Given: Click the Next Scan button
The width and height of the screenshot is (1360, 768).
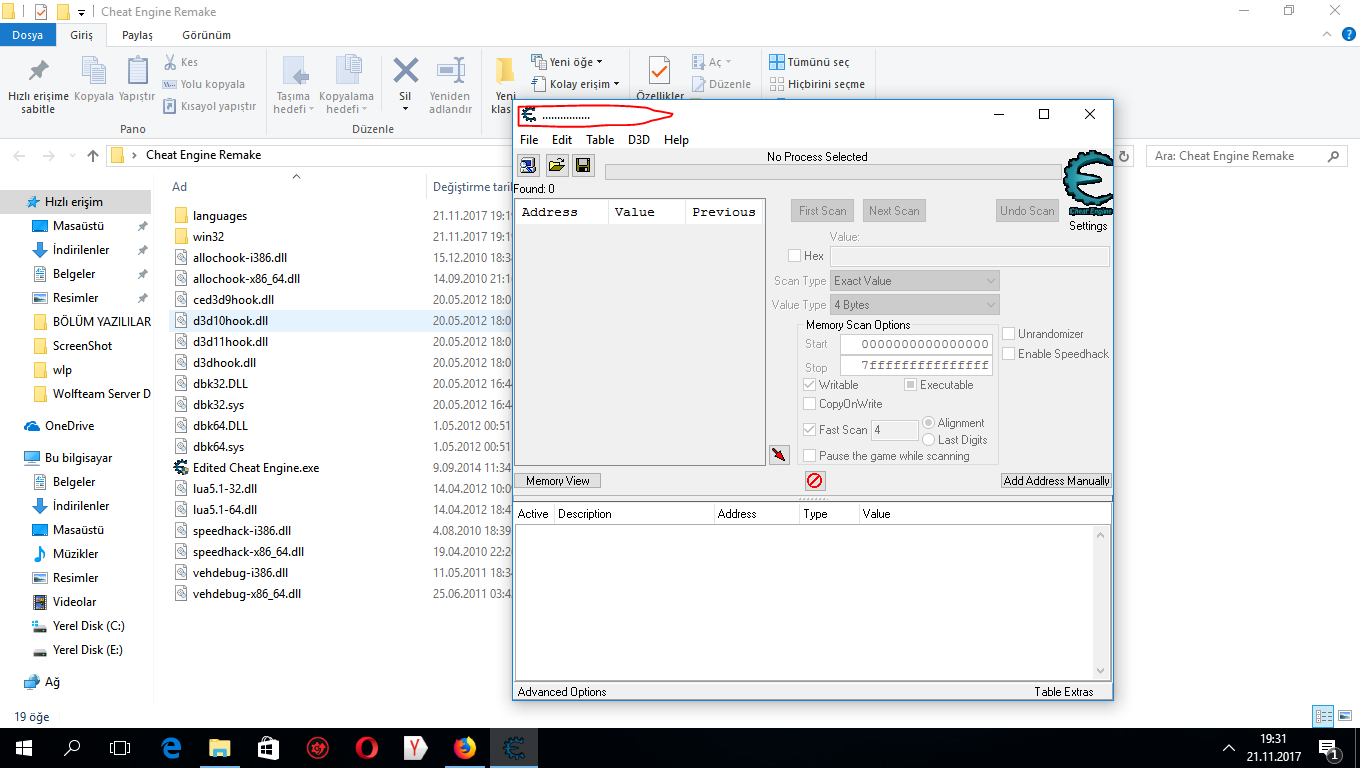Looking at the screenshot, I should 894,211.
